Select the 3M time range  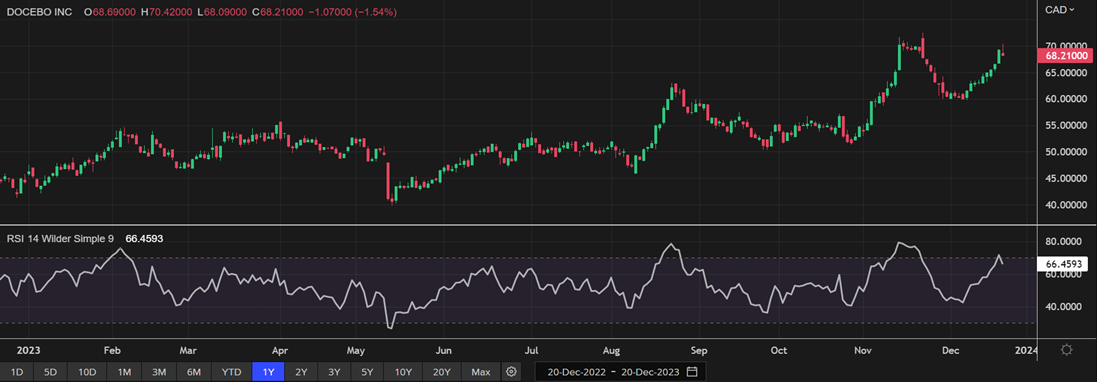pos(159,372)
